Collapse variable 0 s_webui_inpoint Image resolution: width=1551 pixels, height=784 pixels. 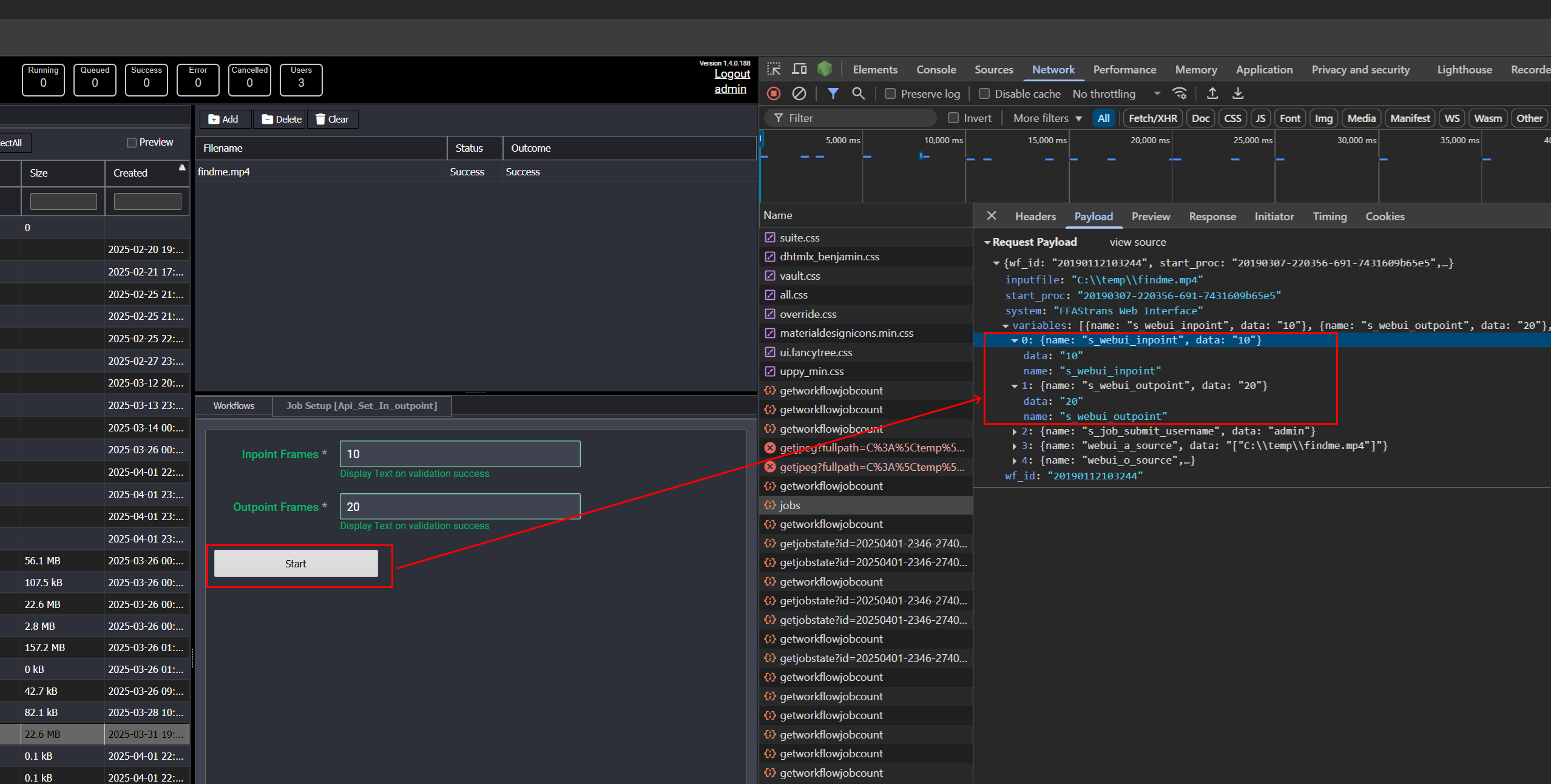(1015, 340)
